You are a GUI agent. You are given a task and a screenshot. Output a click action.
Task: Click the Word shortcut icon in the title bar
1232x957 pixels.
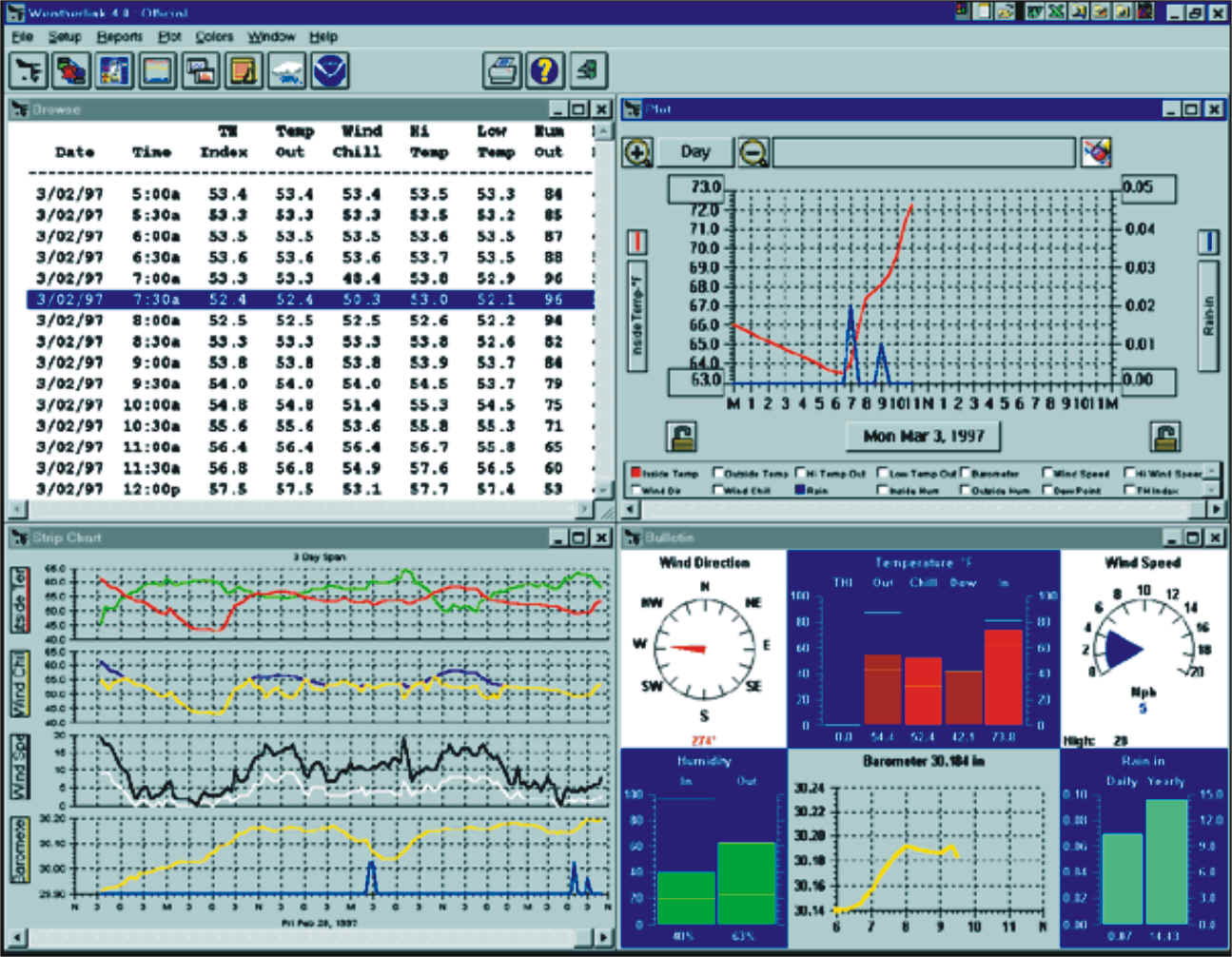[1033, 11]
